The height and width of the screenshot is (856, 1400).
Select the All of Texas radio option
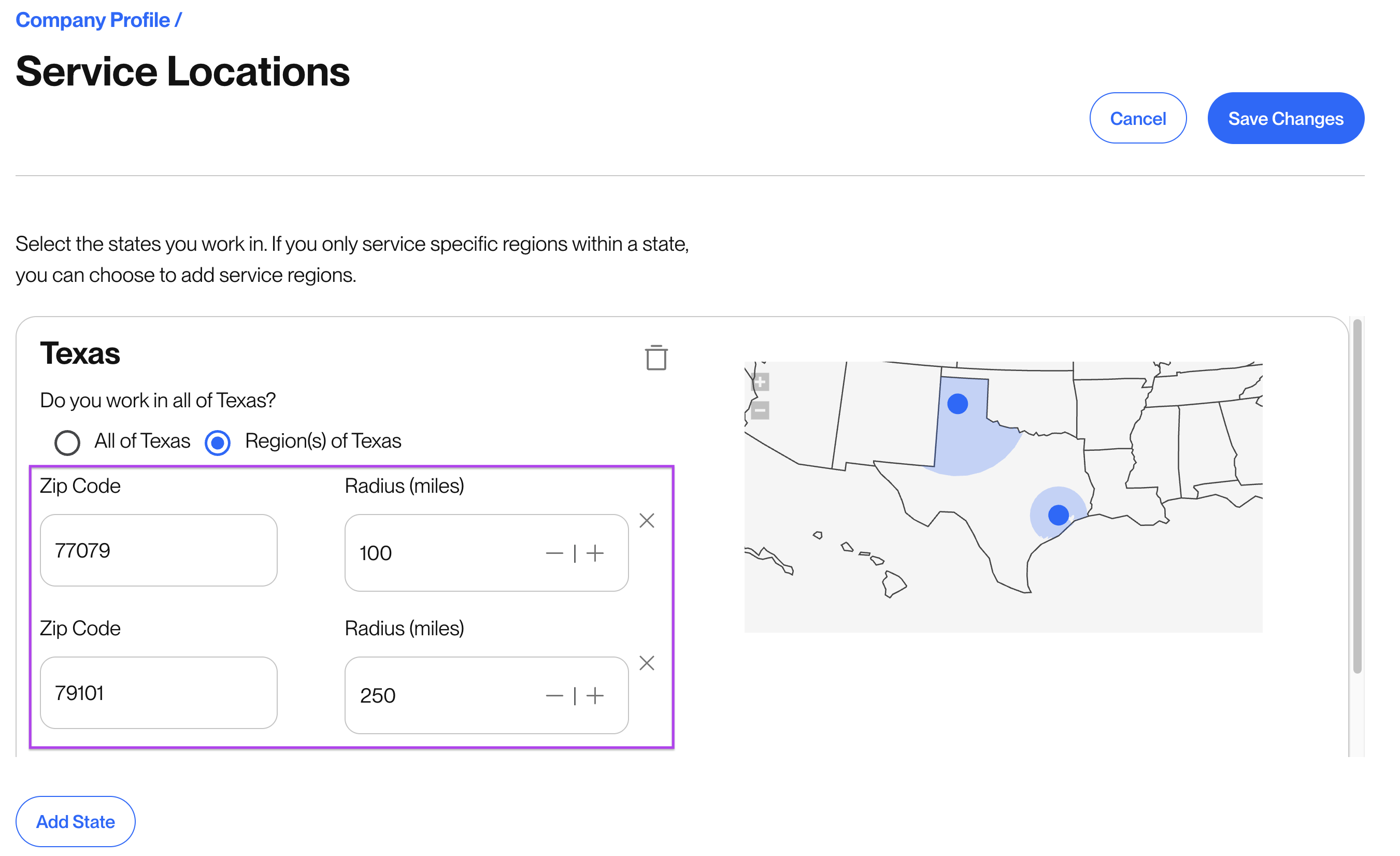point(67,442)
